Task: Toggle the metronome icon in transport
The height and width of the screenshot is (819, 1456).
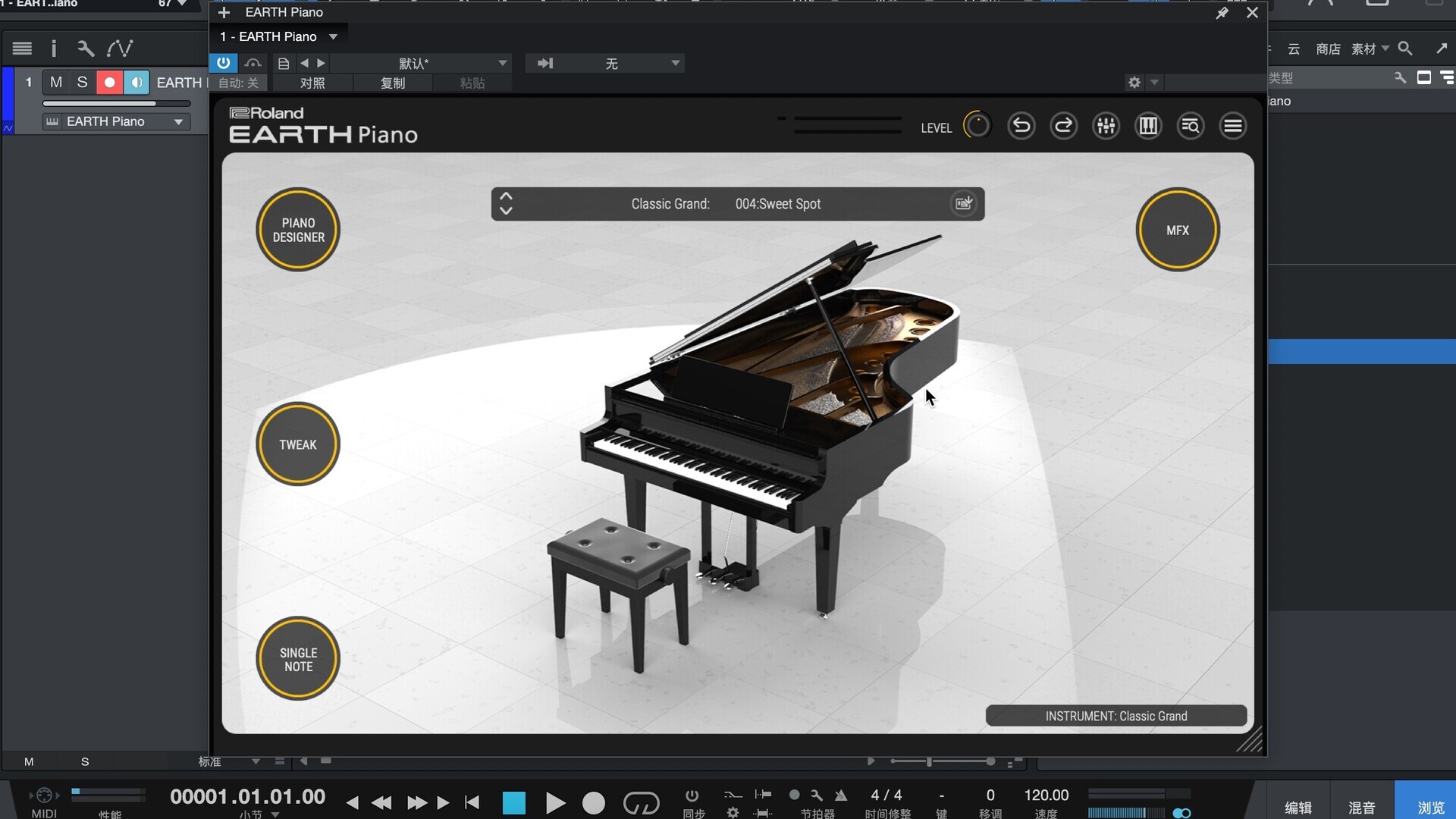Action: pyautogui.click(x=841, y=795)
